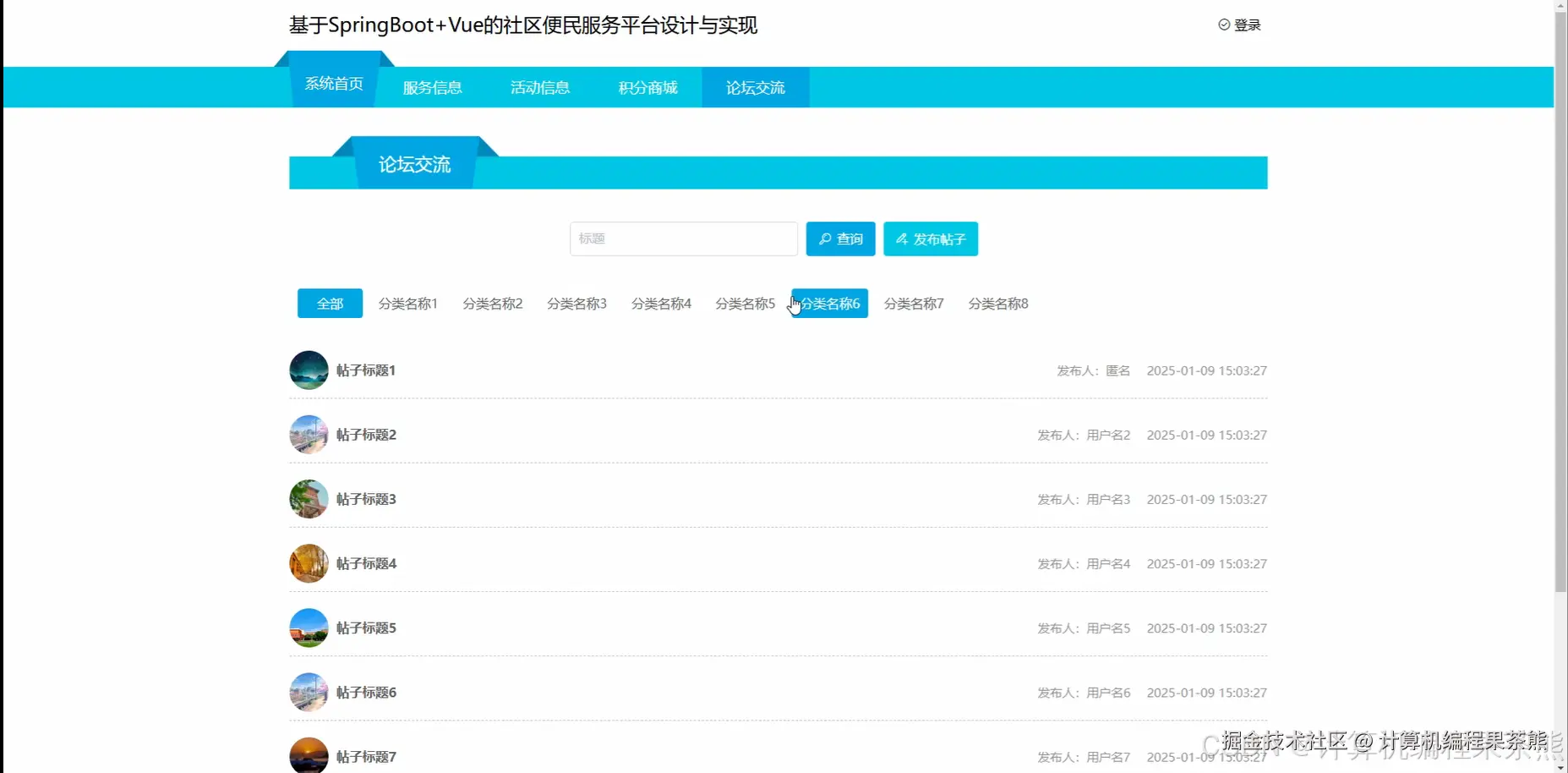Image resolution: width=1568 pixels, height=773 pixels.
Task: Click the 发布帖子 button
Action: click(931, 239)
